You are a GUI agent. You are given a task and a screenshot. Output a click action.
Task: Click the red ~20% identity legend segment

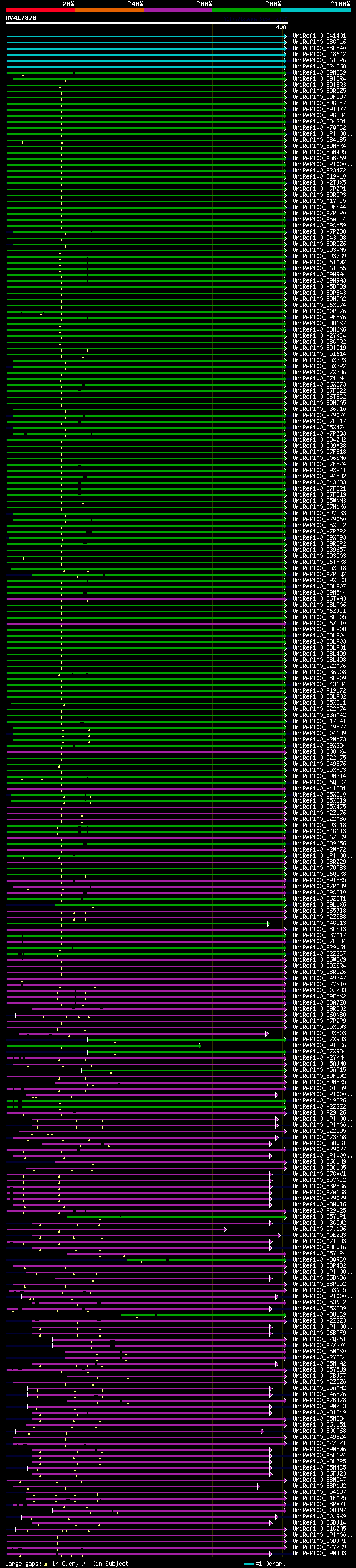(x=39, y=10)
